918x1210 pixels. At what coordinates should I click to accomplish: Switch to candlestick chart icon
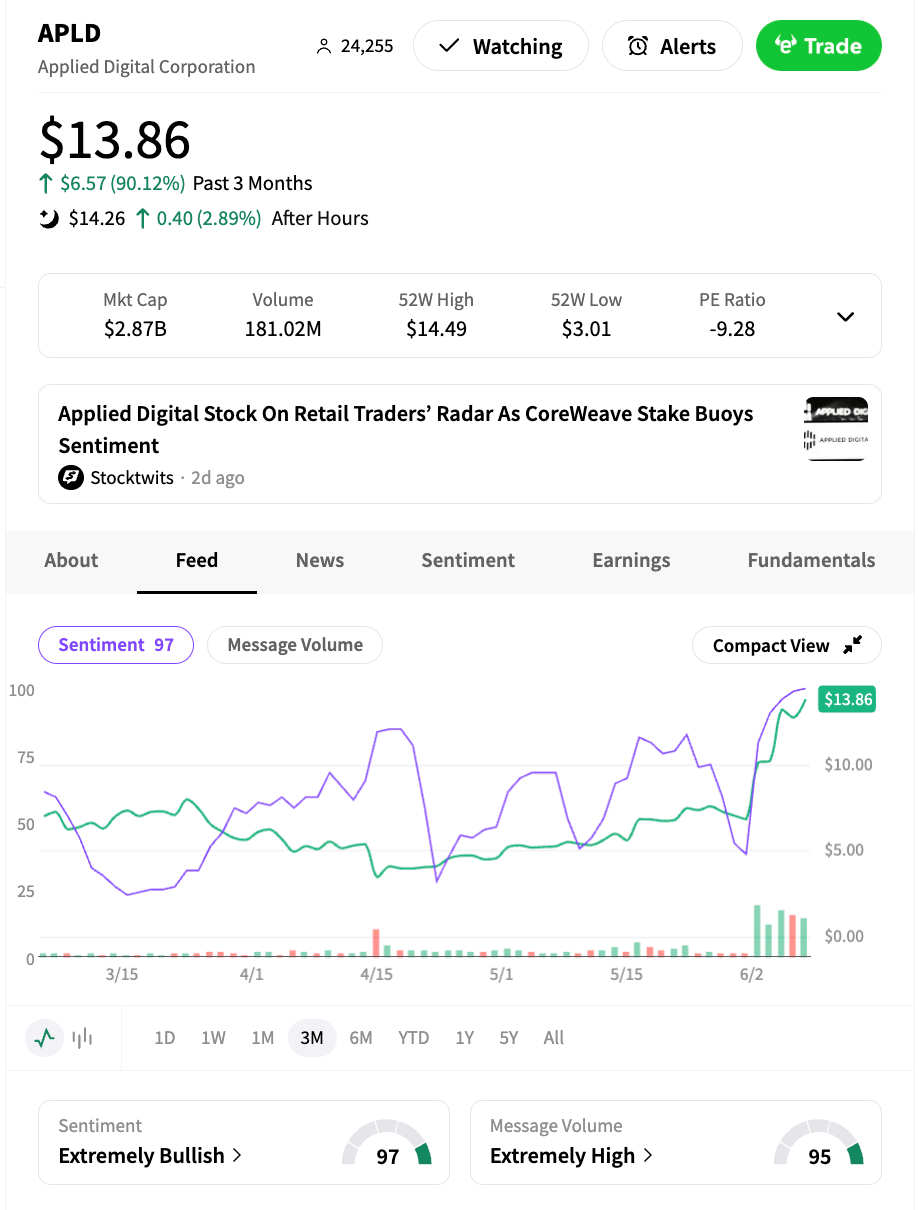pyautogui.click(x=82, y=1038)
